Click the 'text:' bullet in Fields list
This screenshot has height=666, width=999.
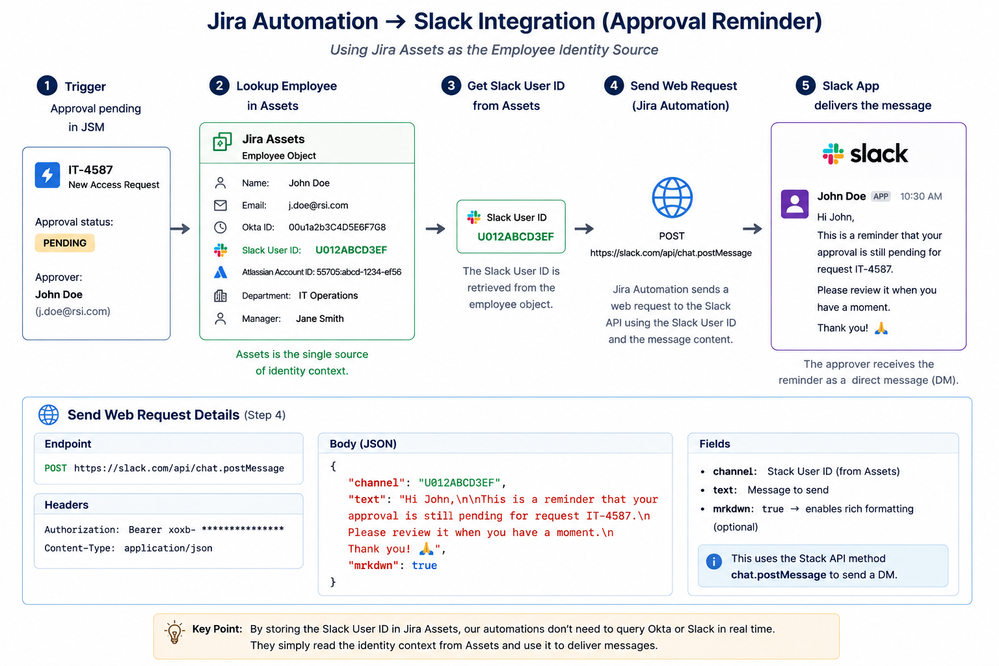[724, 490]
